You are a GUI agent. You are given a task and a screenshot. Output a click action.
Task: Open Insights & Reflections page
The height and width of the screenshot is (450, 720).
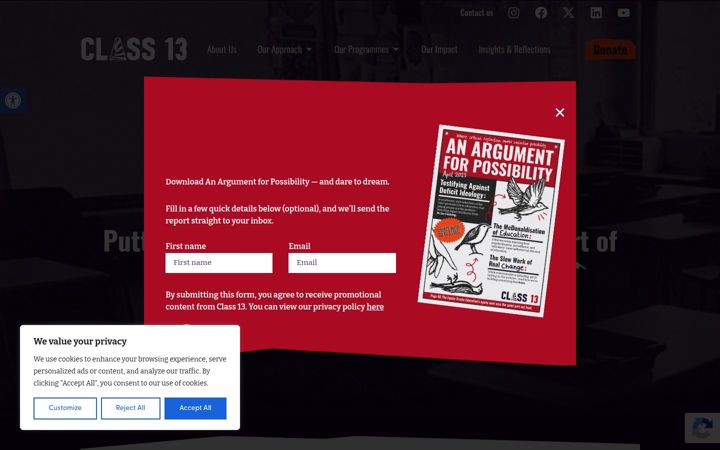tap(514, 49)
